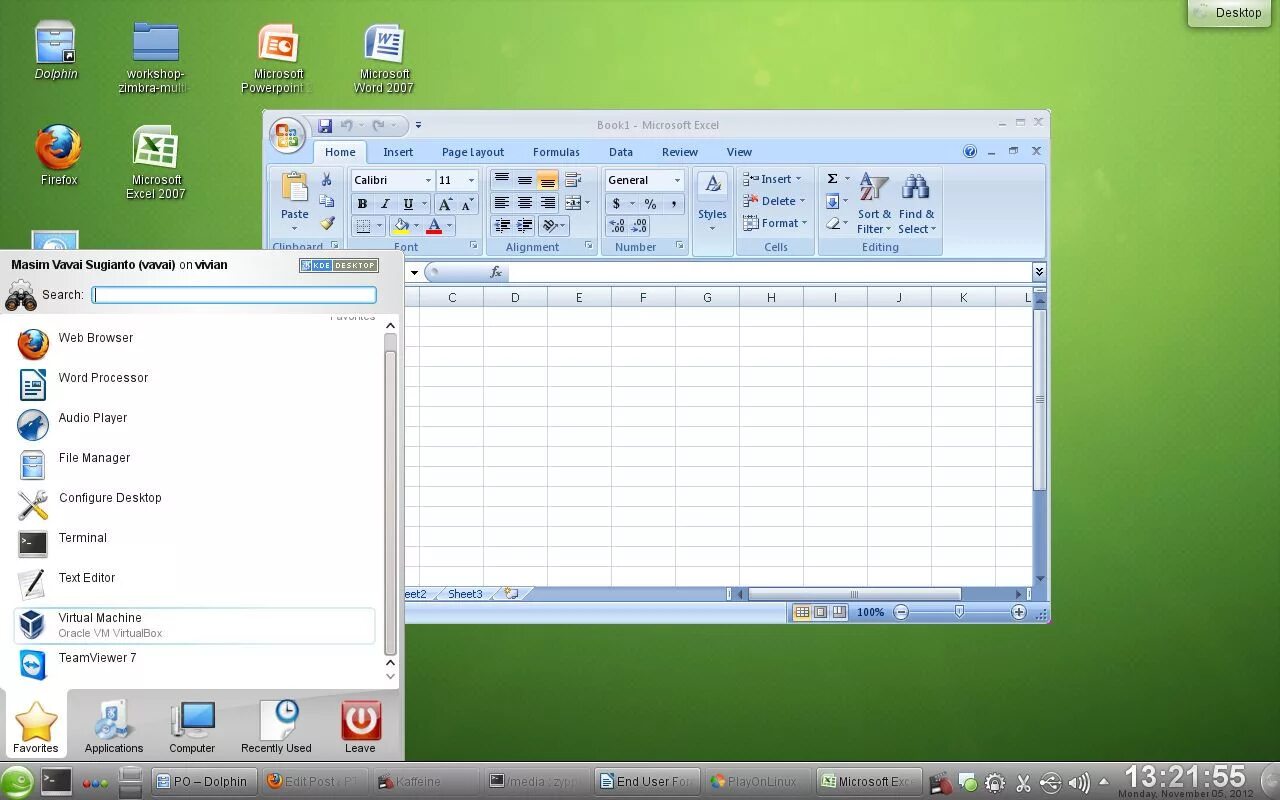Open the font size 11 dropdown
This screenshot has width=1280, height=800.
(x=472, y=180)
